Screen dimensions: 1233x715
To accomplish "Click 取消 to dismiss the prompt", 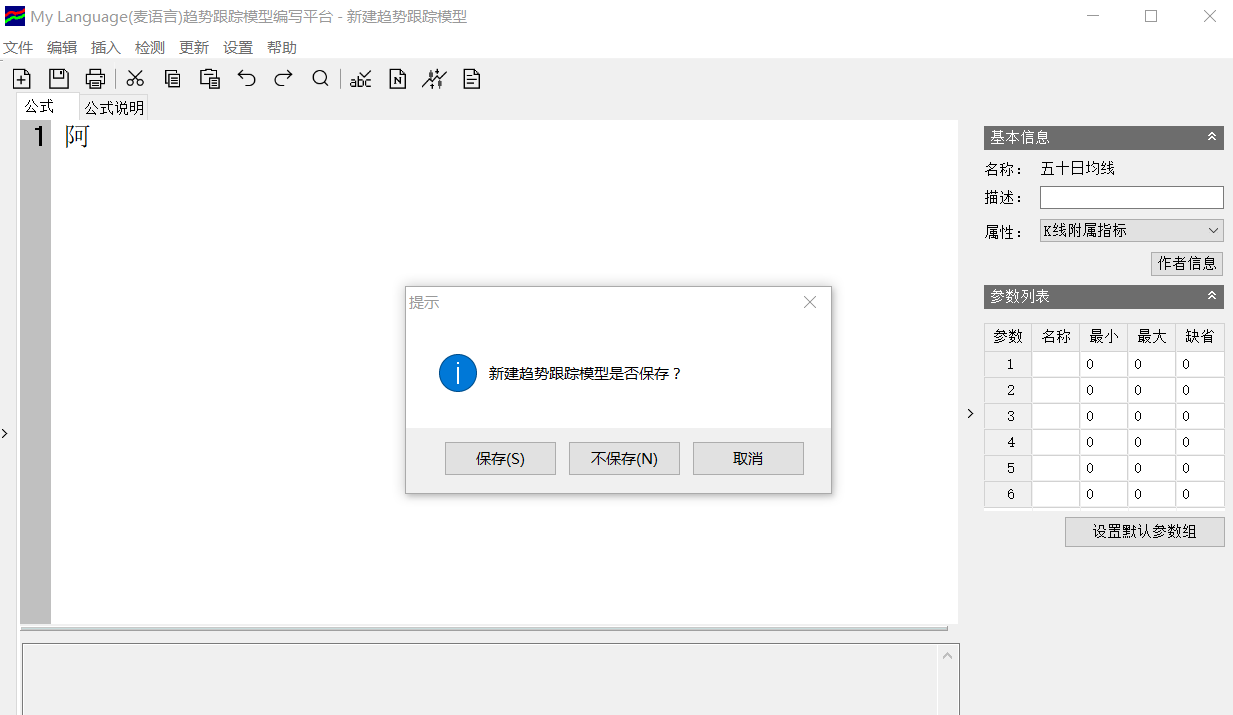I will pyautogui.click(x=748, y=458).
